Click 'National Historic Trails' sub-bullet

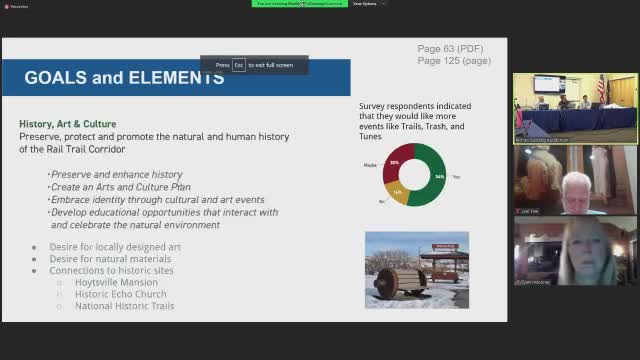(124, 306)
